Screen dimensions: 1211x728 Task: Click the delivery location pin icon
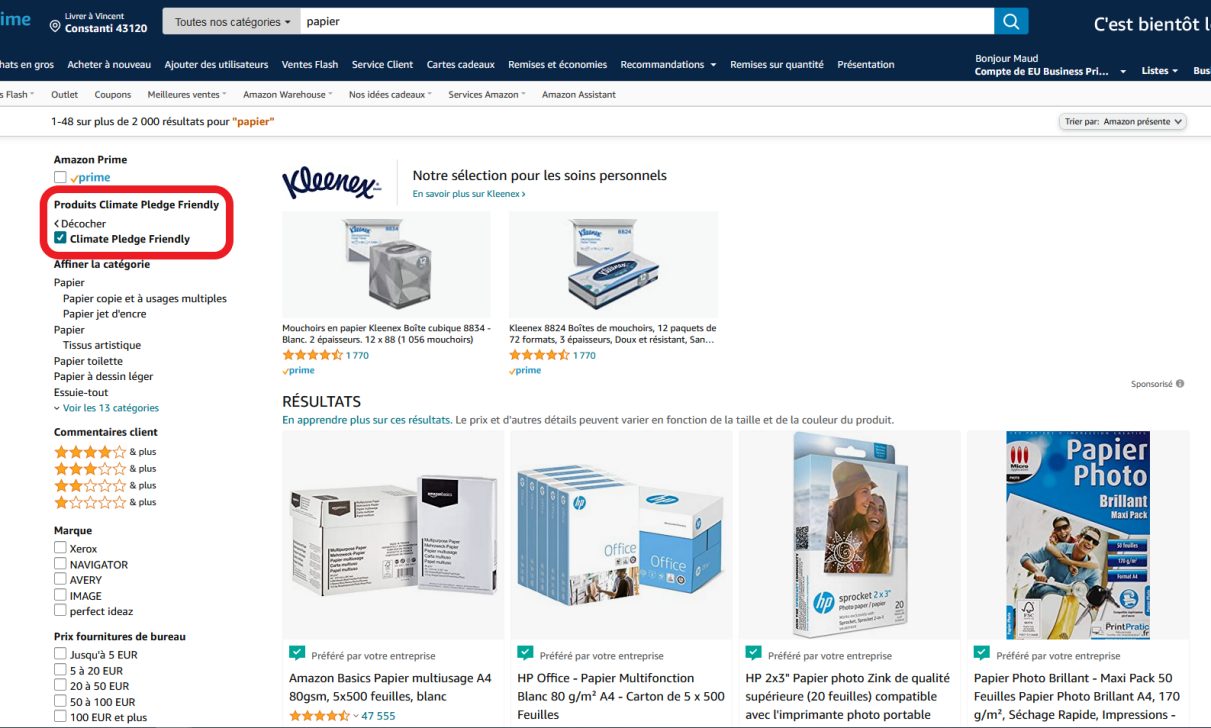[x=55, y=24]
